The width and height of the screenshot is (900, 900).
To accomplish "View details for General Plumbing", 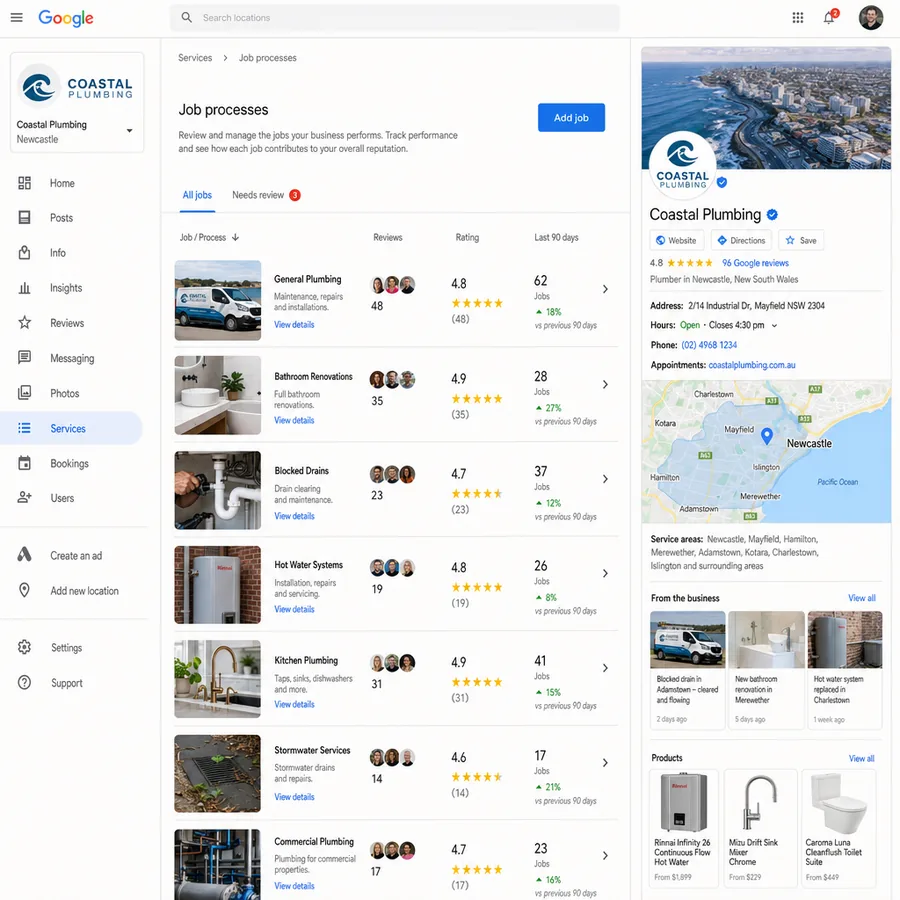I will [294, 324].
